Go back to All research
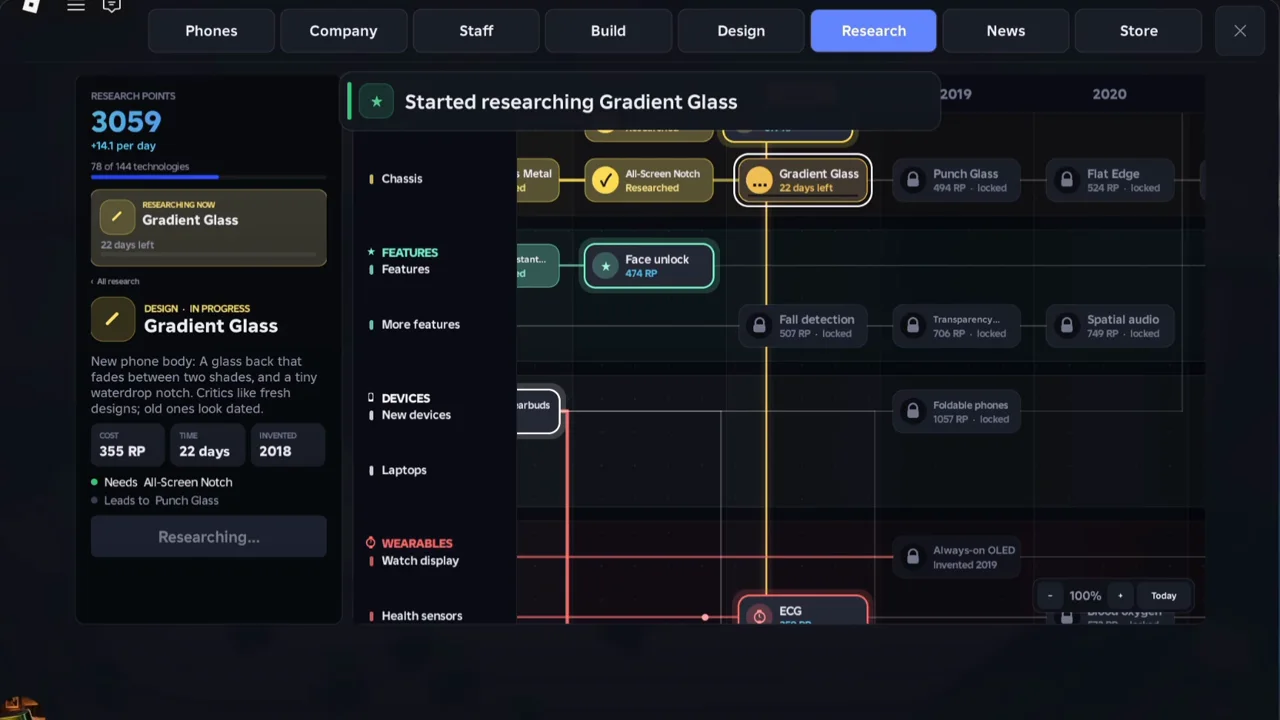1280x720 pixels. [115, 281]
